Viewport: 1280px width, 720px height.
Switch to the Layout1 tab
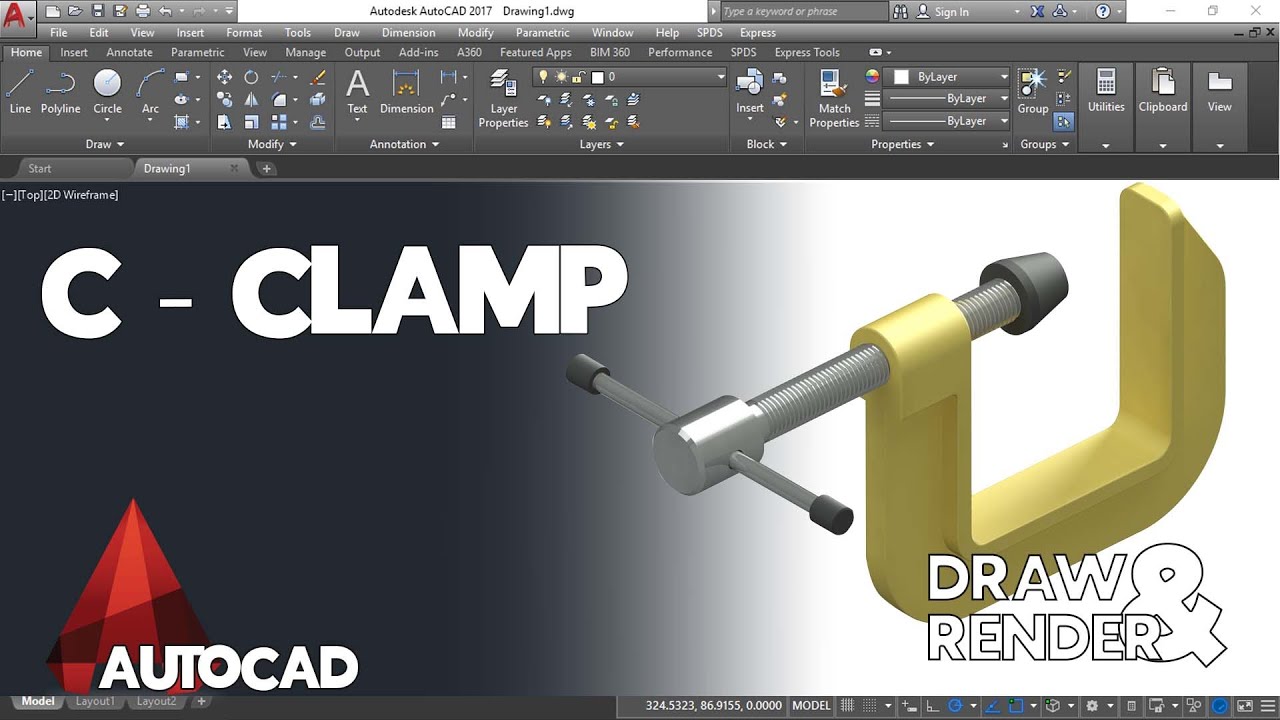pos(95,702)
